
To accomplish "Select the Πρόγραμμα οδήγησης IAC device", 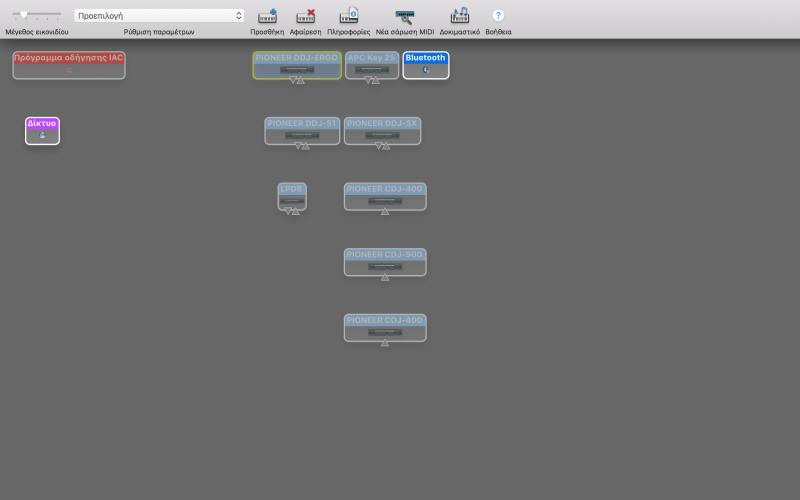I will 68,65.
